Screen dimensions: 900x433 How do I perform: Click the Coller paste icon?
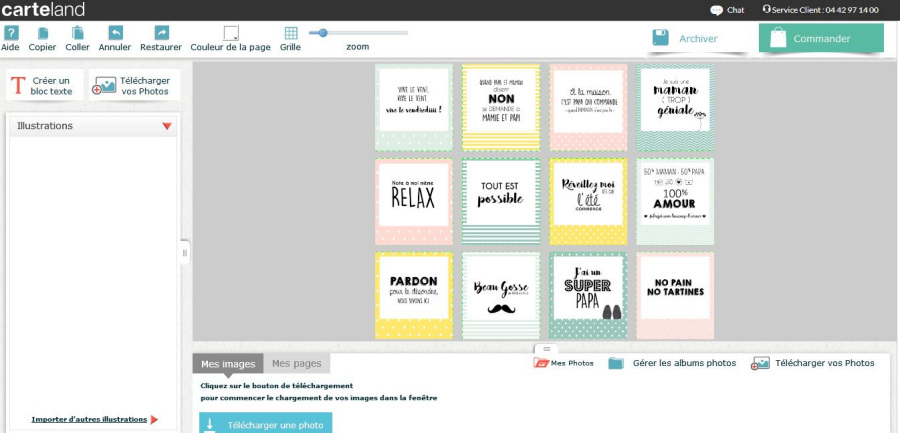[x=78, y=33]
